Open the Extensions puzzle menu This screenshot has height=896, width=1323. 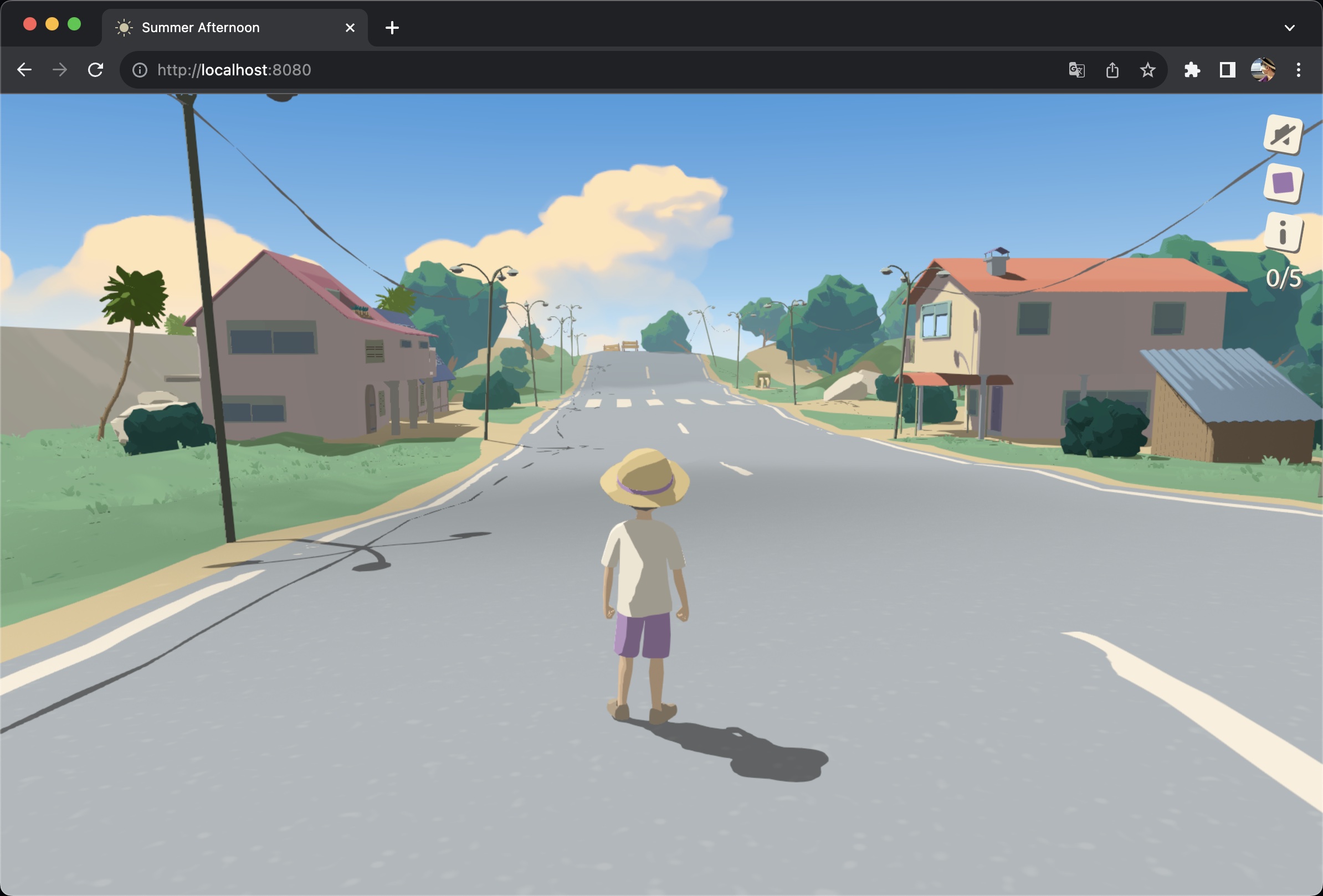1192,70
